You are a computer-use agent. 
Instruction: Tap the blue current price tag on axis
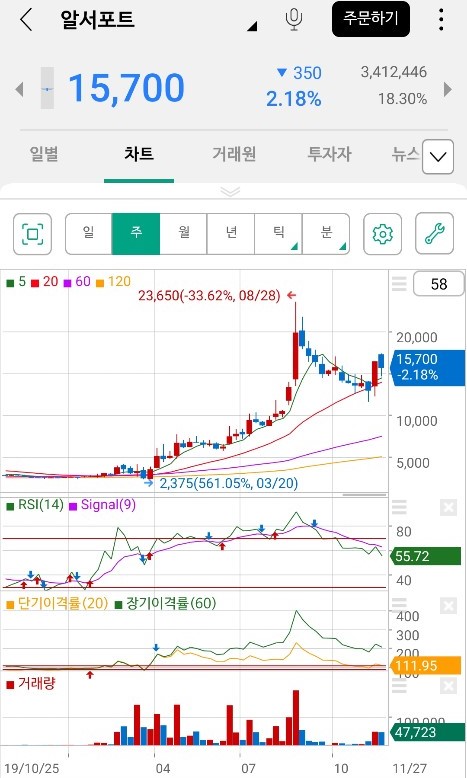click(x=427, y=367)
